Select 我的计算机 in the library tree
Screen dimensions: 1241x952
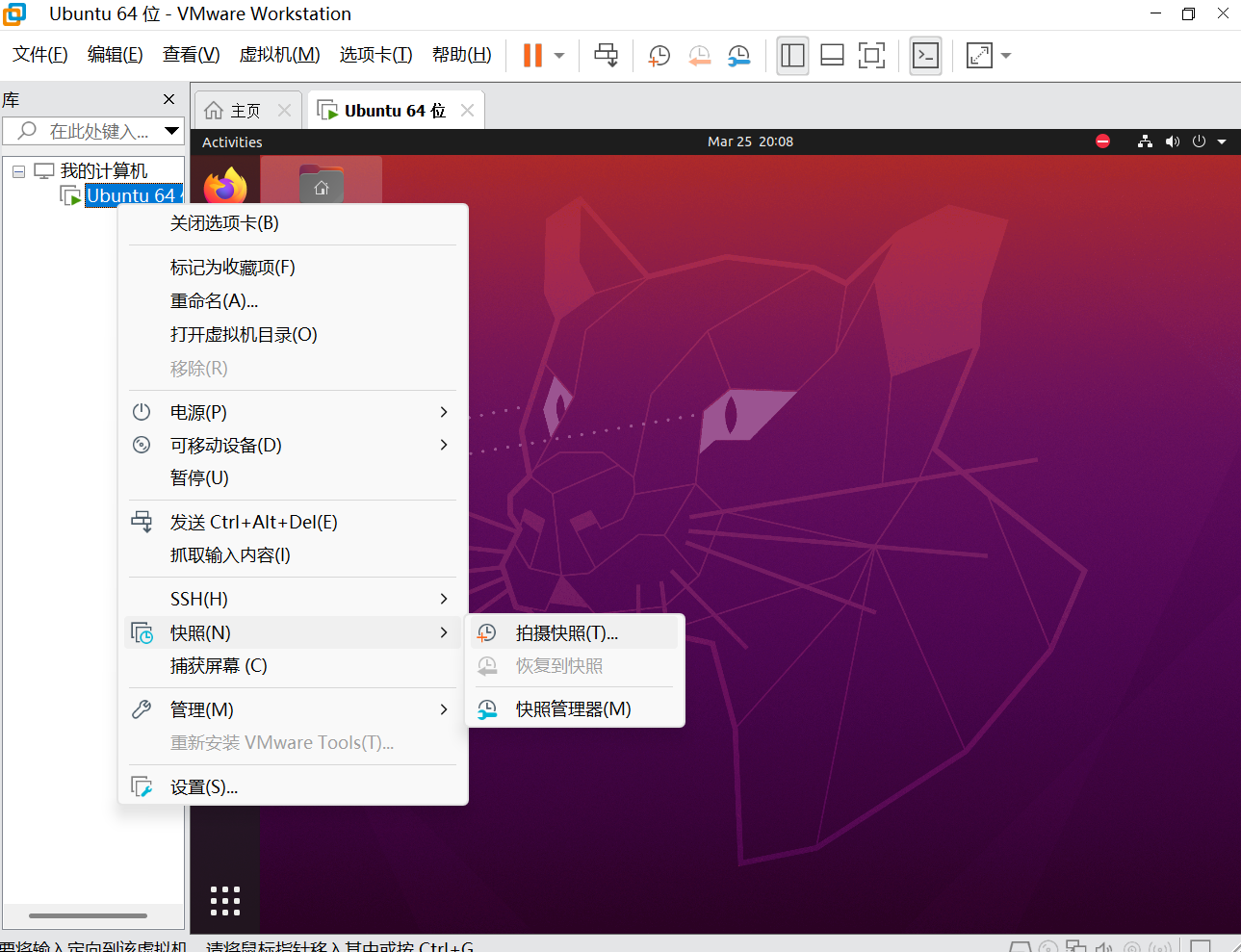[103, 171]
